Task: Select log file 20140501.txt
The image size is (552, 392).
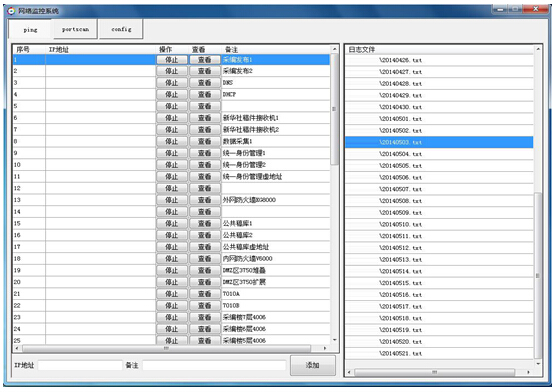Action: 439,119
